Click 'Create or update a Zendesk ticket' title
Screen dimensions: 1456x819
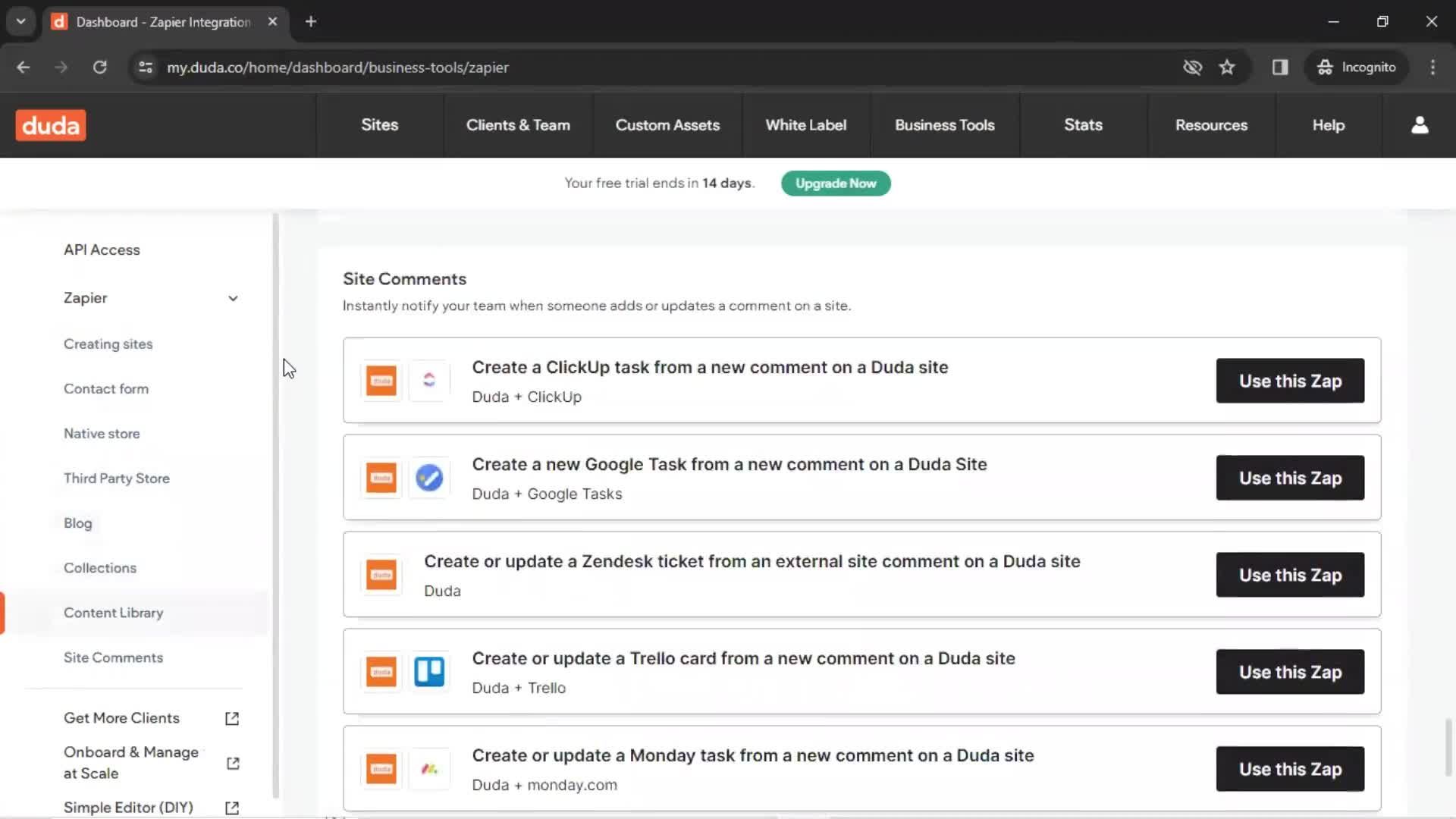click(x=752, y=561)
